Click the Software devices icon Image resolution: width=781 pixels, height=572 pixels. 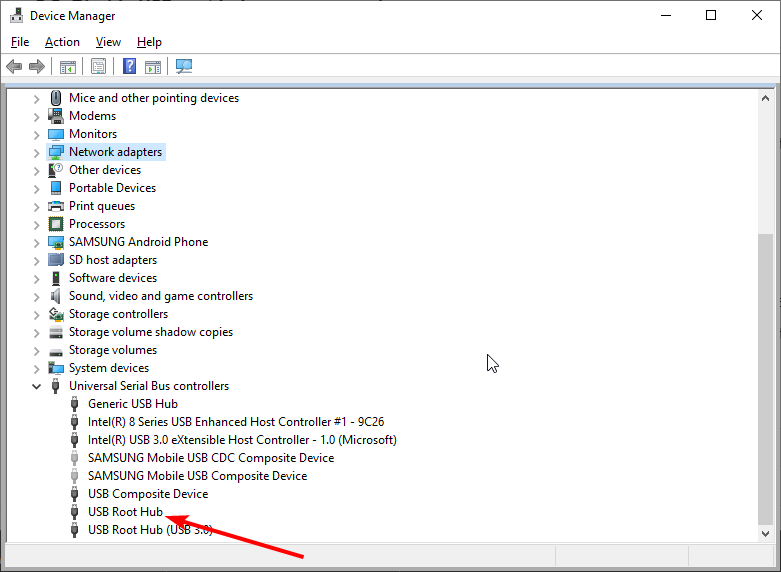pyautogui.click(x=56, y=278)
